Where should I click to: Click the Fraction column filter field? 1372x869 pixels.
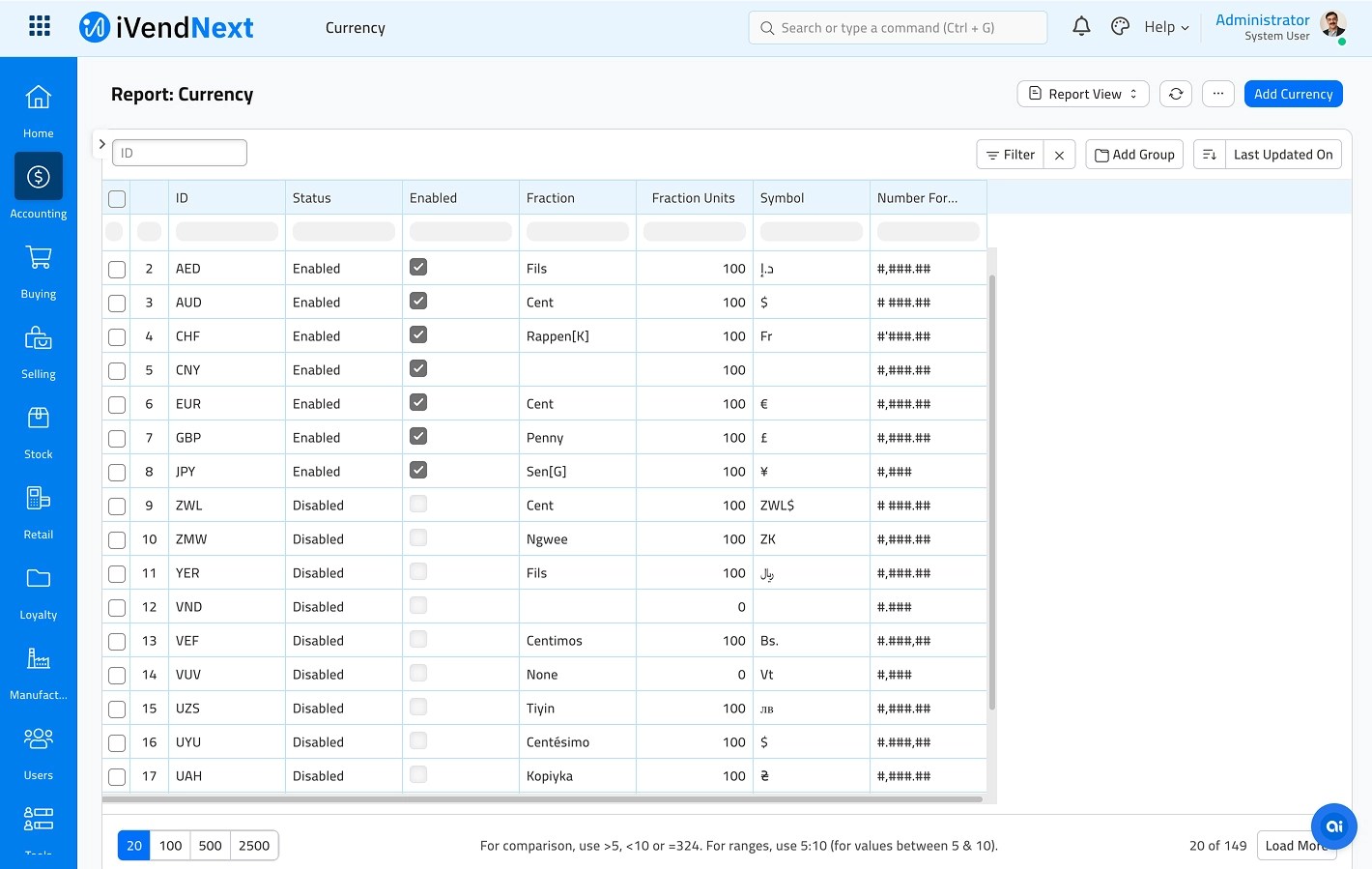pyautogui.click(x=578, y=232)
